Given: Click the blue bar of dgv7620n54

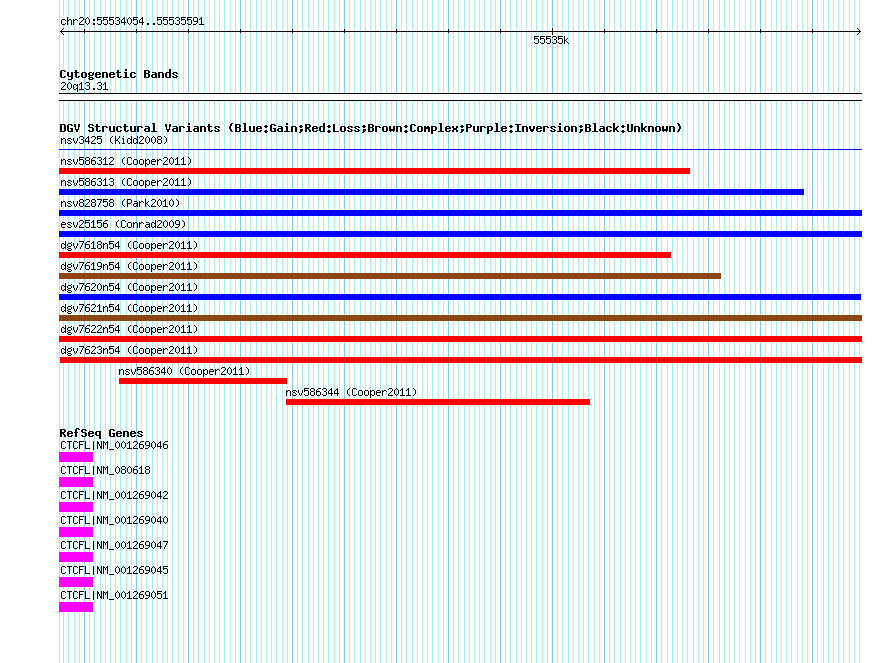Looking at the screenshot, I should (460, 297).
